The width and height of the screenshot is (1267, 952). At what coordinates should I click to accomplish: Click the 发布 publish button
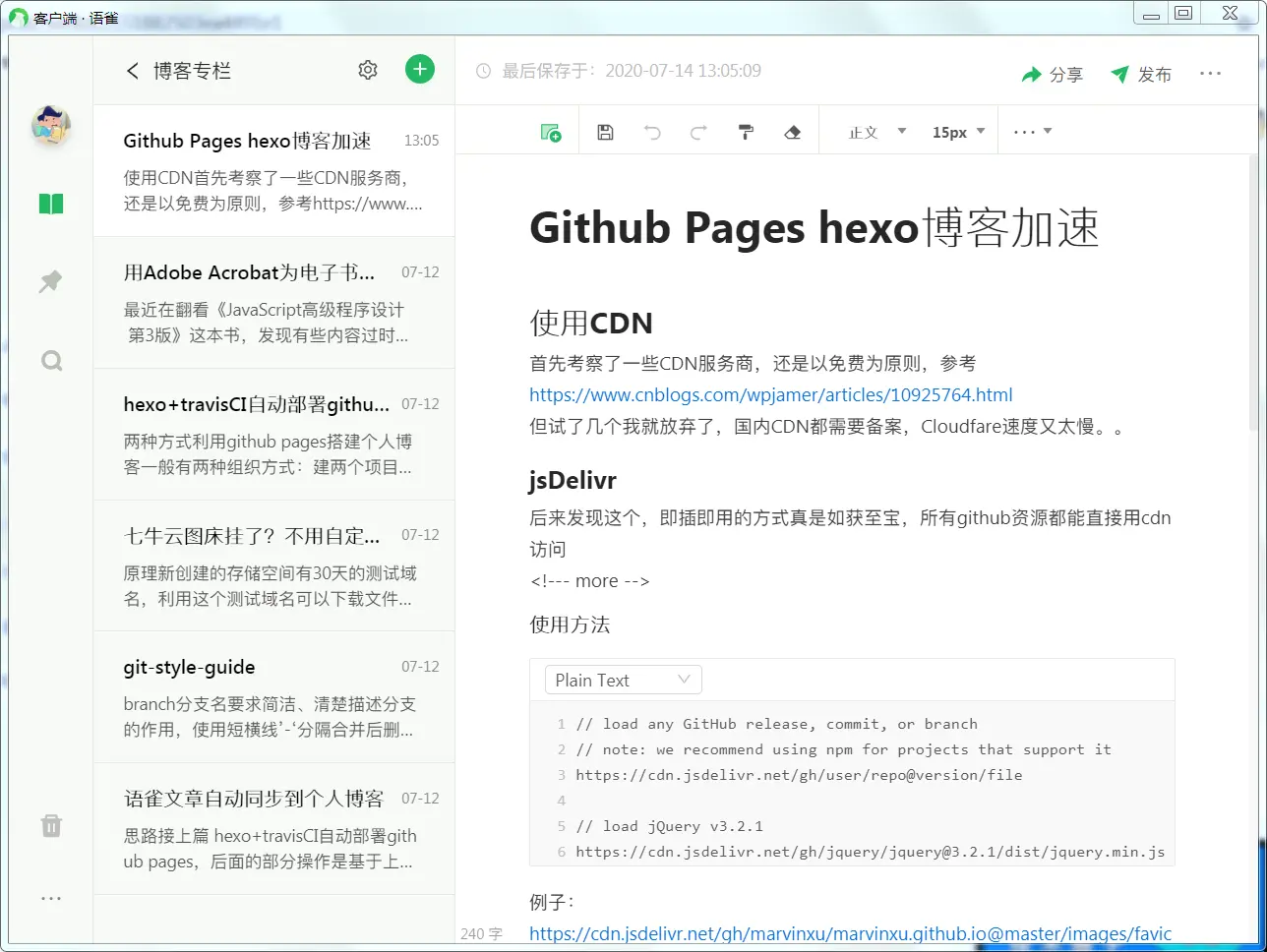[x=1141, y=75]
